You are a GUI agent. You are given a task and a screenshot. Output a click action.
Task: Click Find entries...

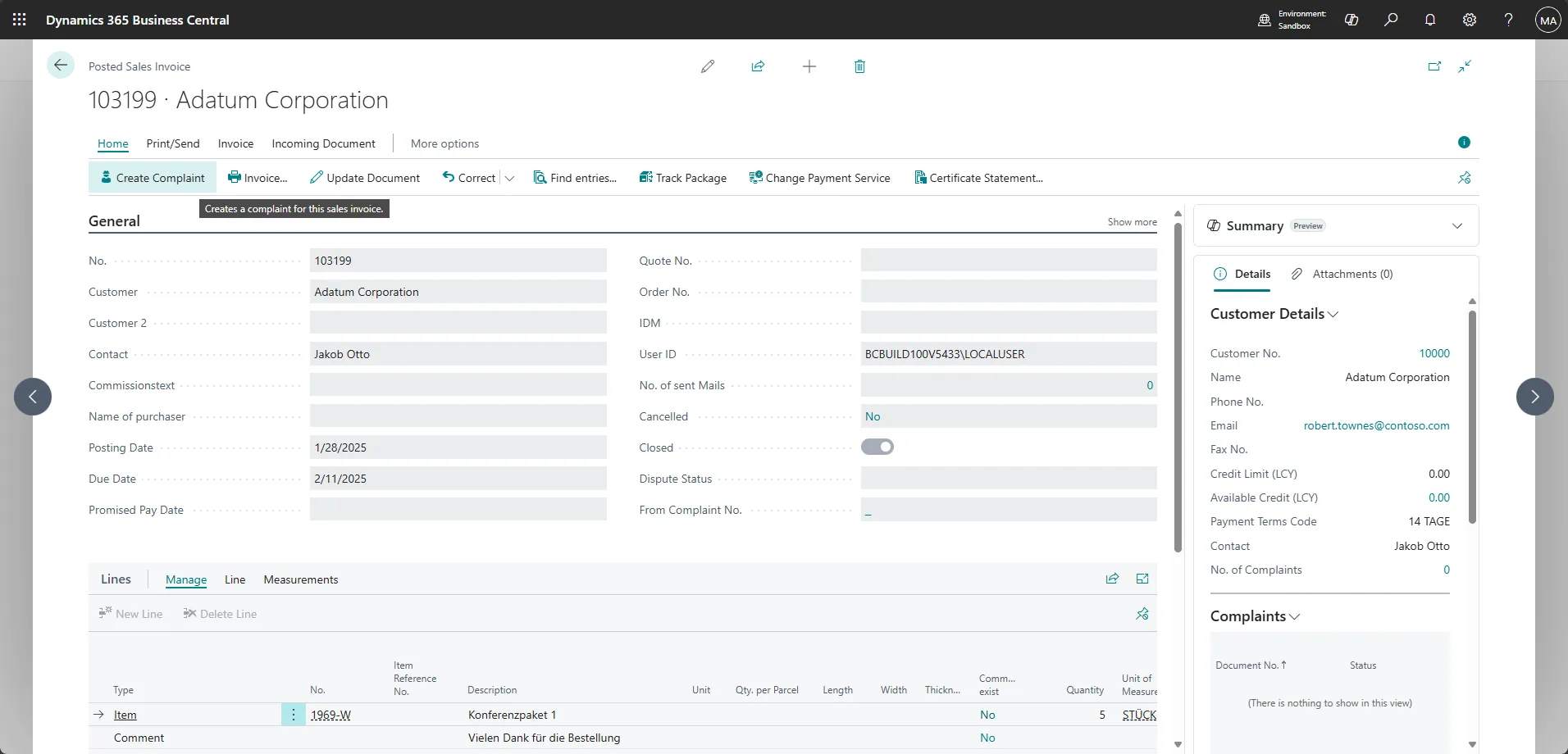(575, 178)
